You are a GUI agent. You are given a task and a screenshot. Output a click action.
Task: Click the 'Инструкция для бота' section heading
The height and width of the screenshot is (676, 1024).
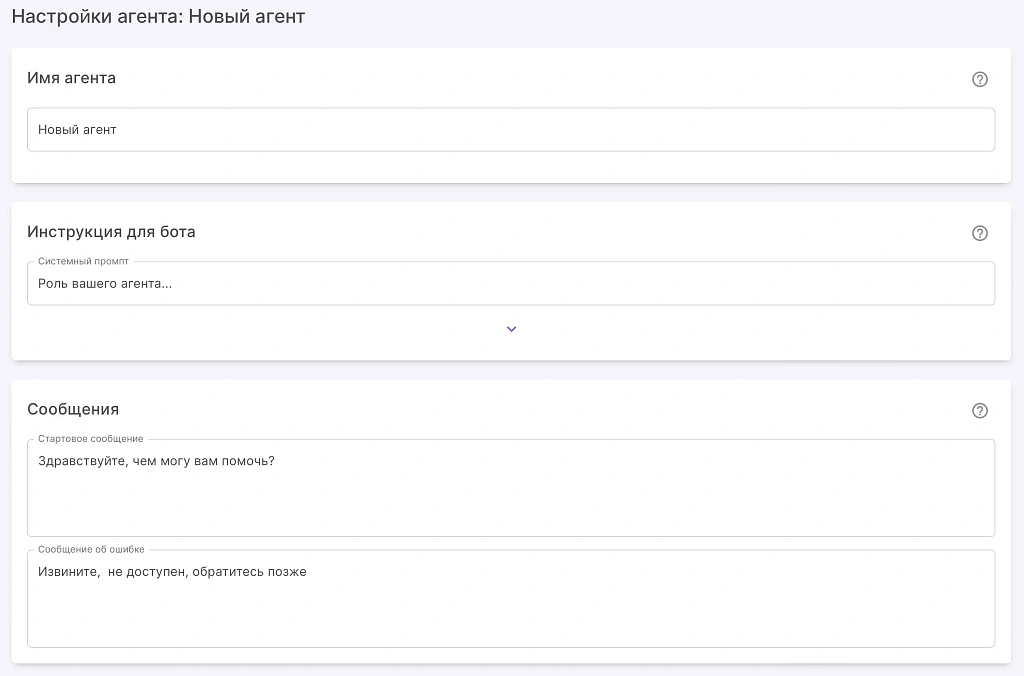click(x=111, y=232)
